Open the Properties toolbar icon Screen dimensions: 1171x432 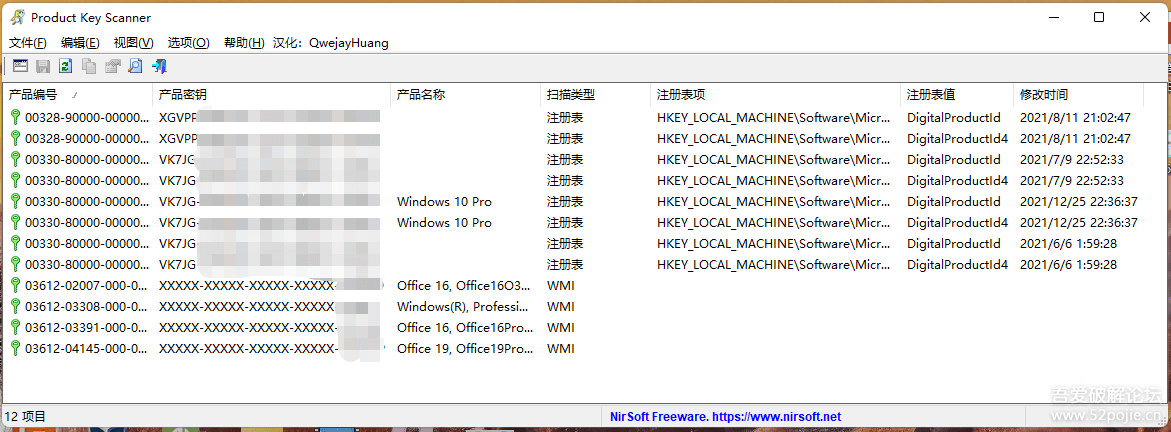(112, 67)
